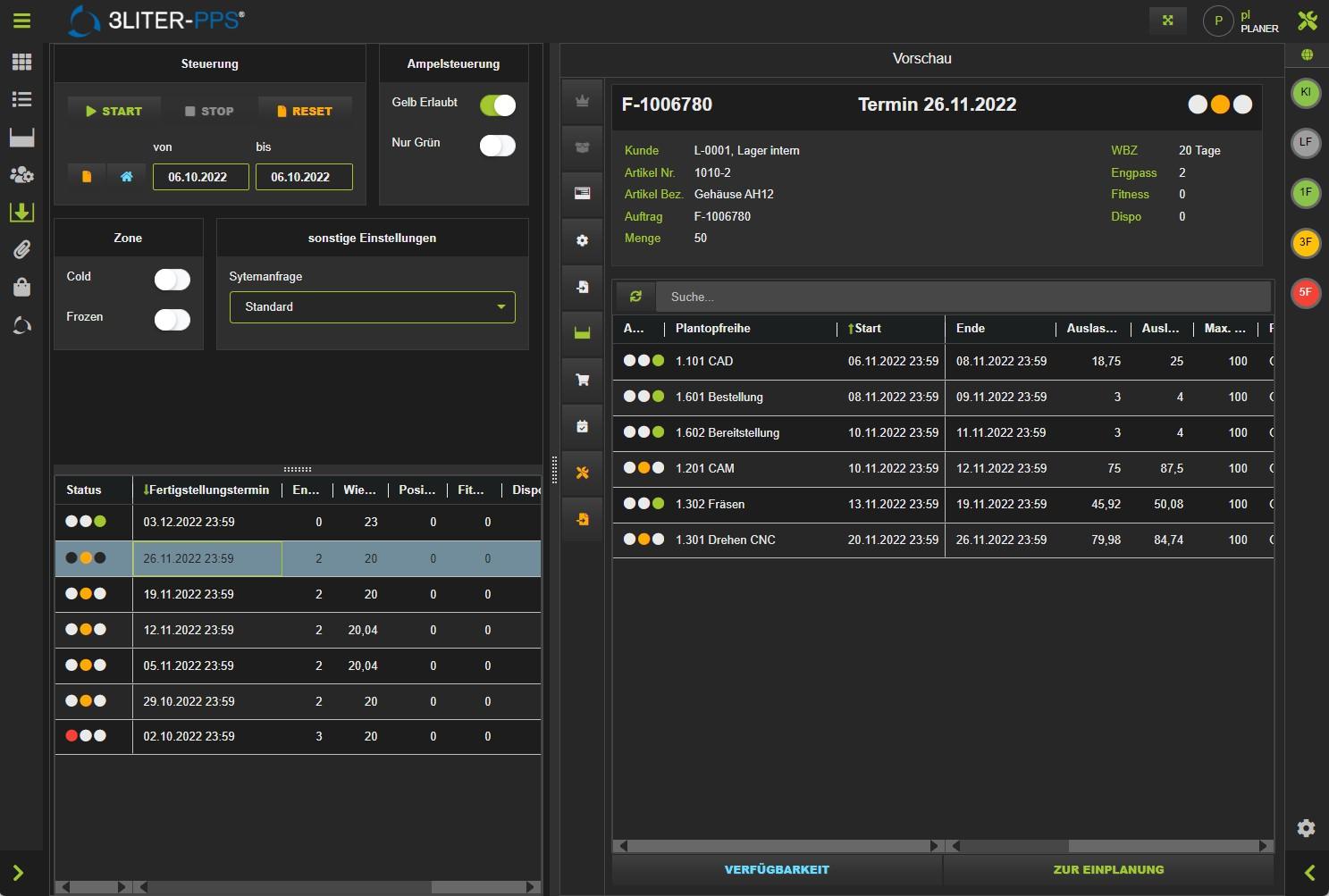Select the LF round badge

(x=1306, y=143)
